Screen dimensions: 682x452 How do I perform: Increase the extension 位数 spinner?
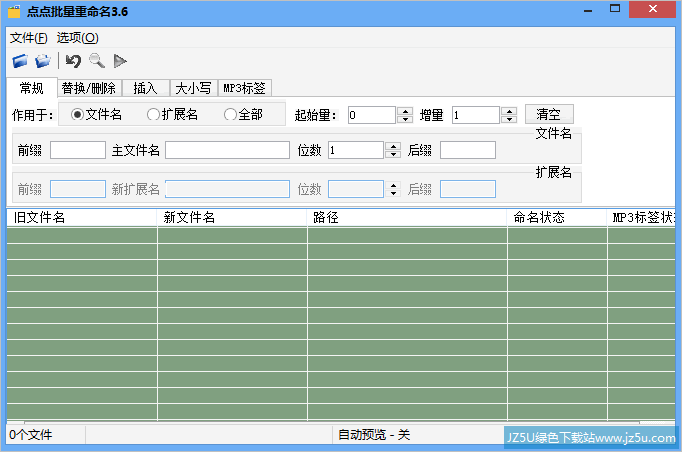coord(393,185)
